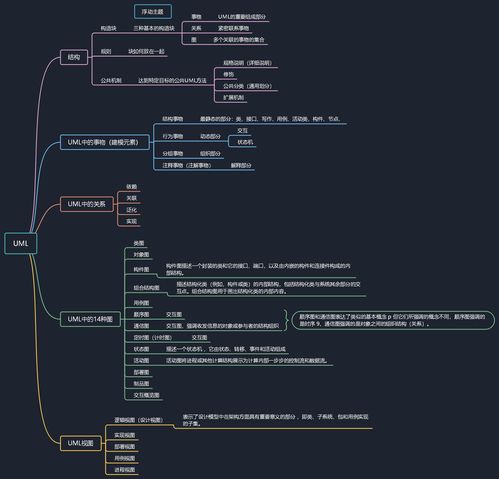Select the 进程视图 topic
The width and height of the screenshot is (499, 479).
pyautogui.click(x=125, y=470)
